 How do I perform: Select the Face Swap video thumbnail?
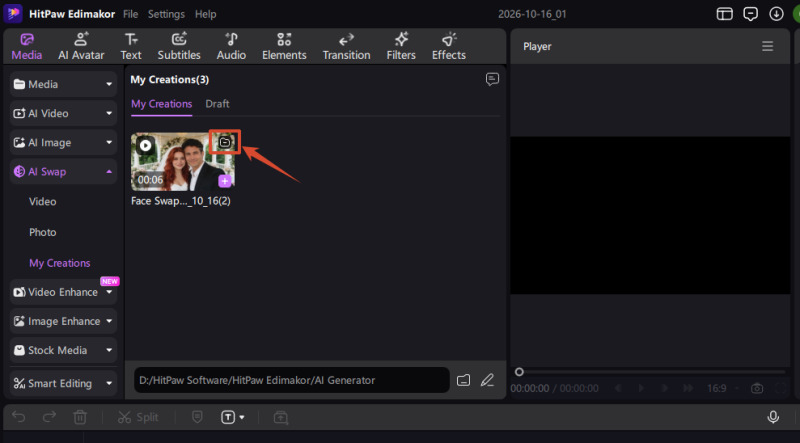(x=183, y=162)
